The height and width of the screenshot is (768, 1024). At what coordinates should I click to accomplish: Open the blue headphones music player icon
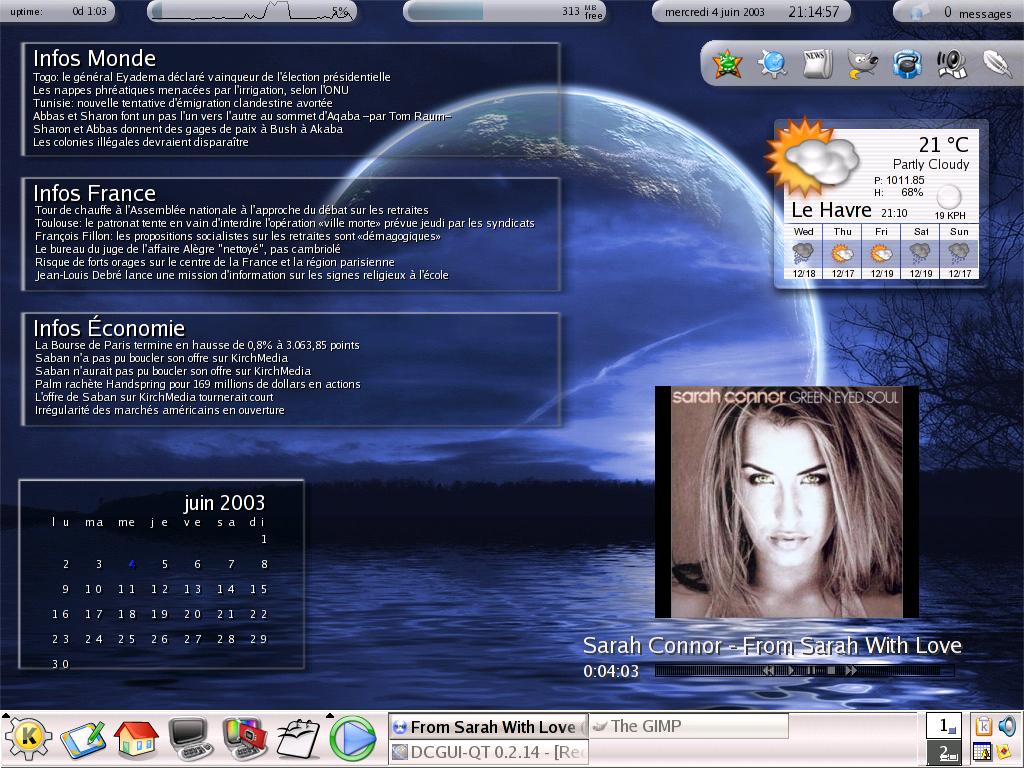click(907, 64)
